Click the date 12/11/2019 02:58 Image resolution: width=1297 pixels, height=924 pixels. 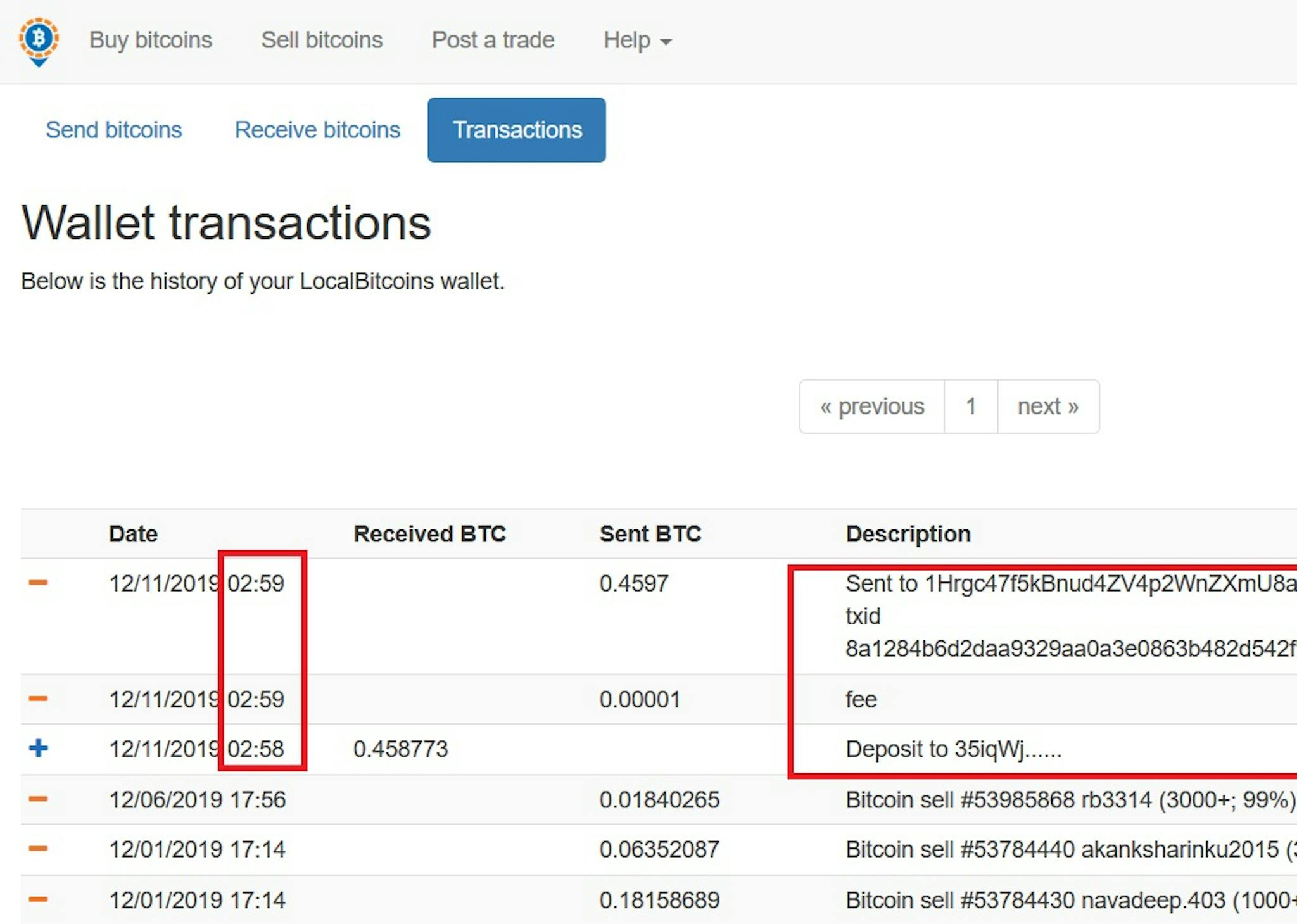click(197, 749)
